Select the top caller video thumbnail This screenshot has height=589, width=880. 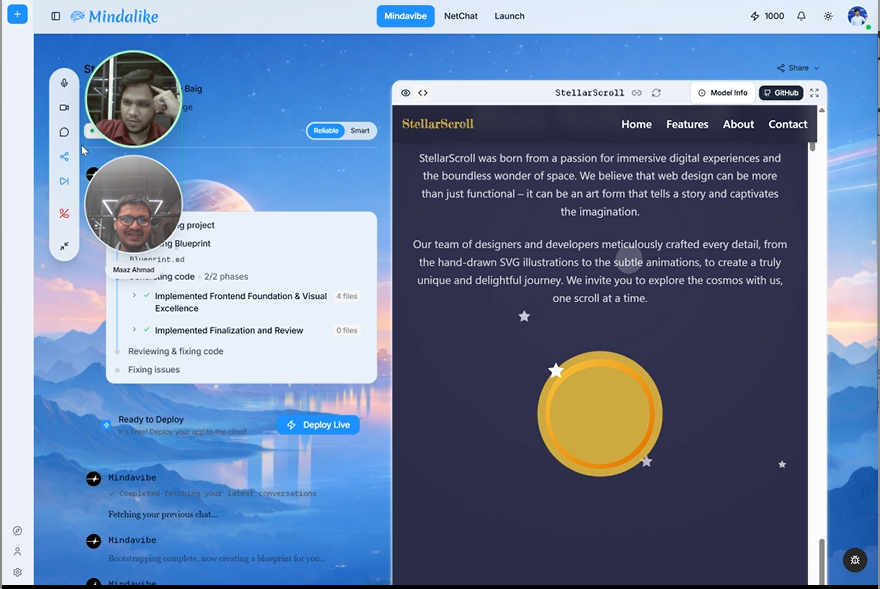134,99
